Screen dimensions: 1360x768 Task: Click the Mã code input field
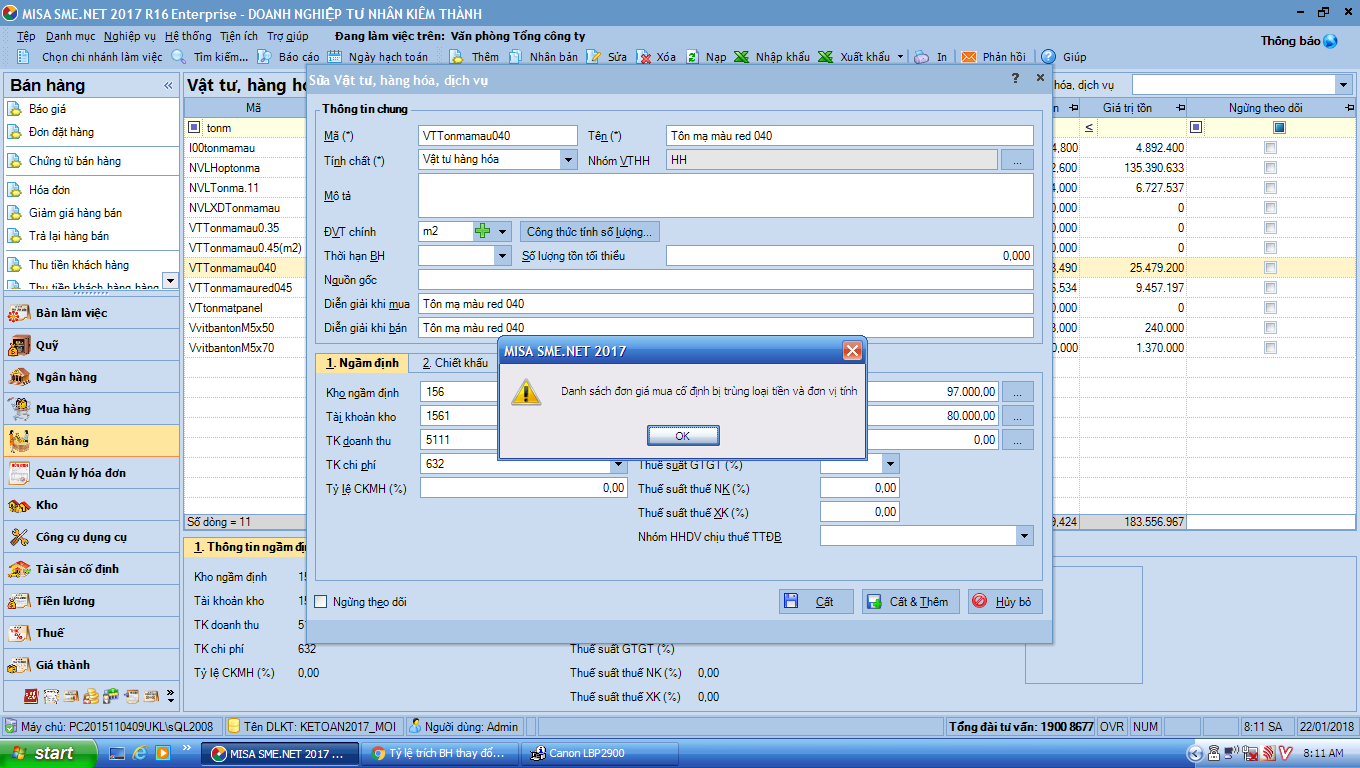498,136
